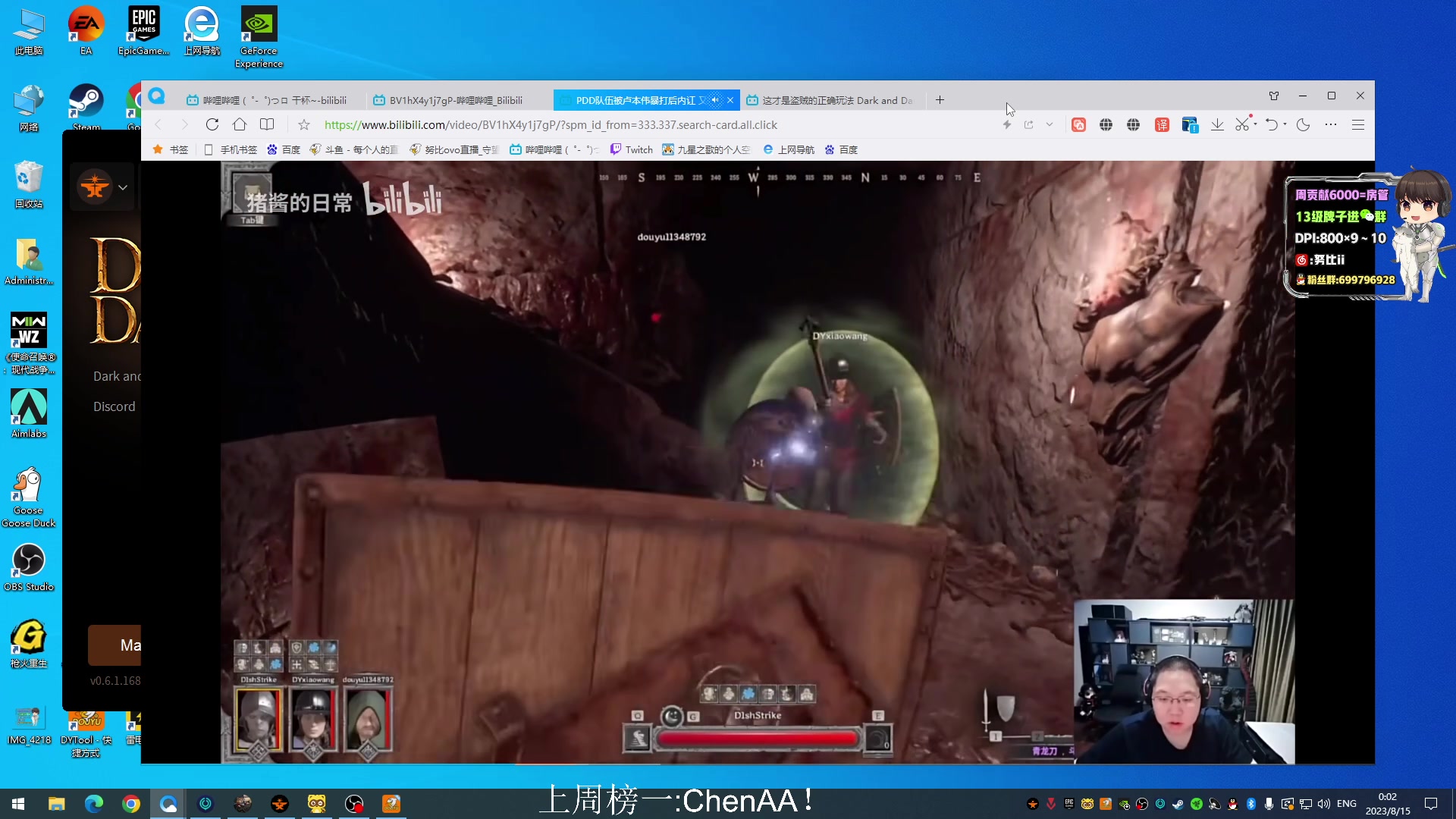Image resolution: width=1456 pixels, height=819 pixels.
Task: Open the first 百度 bookmark
Action: pyautogui.click(x=284, y=150)
